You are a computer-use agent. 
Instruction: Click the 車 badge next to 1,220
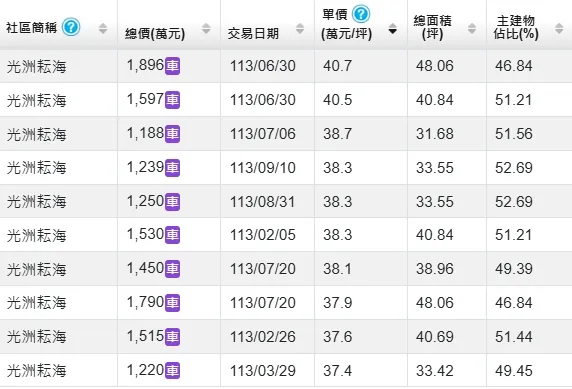click(x=172, y=371)
